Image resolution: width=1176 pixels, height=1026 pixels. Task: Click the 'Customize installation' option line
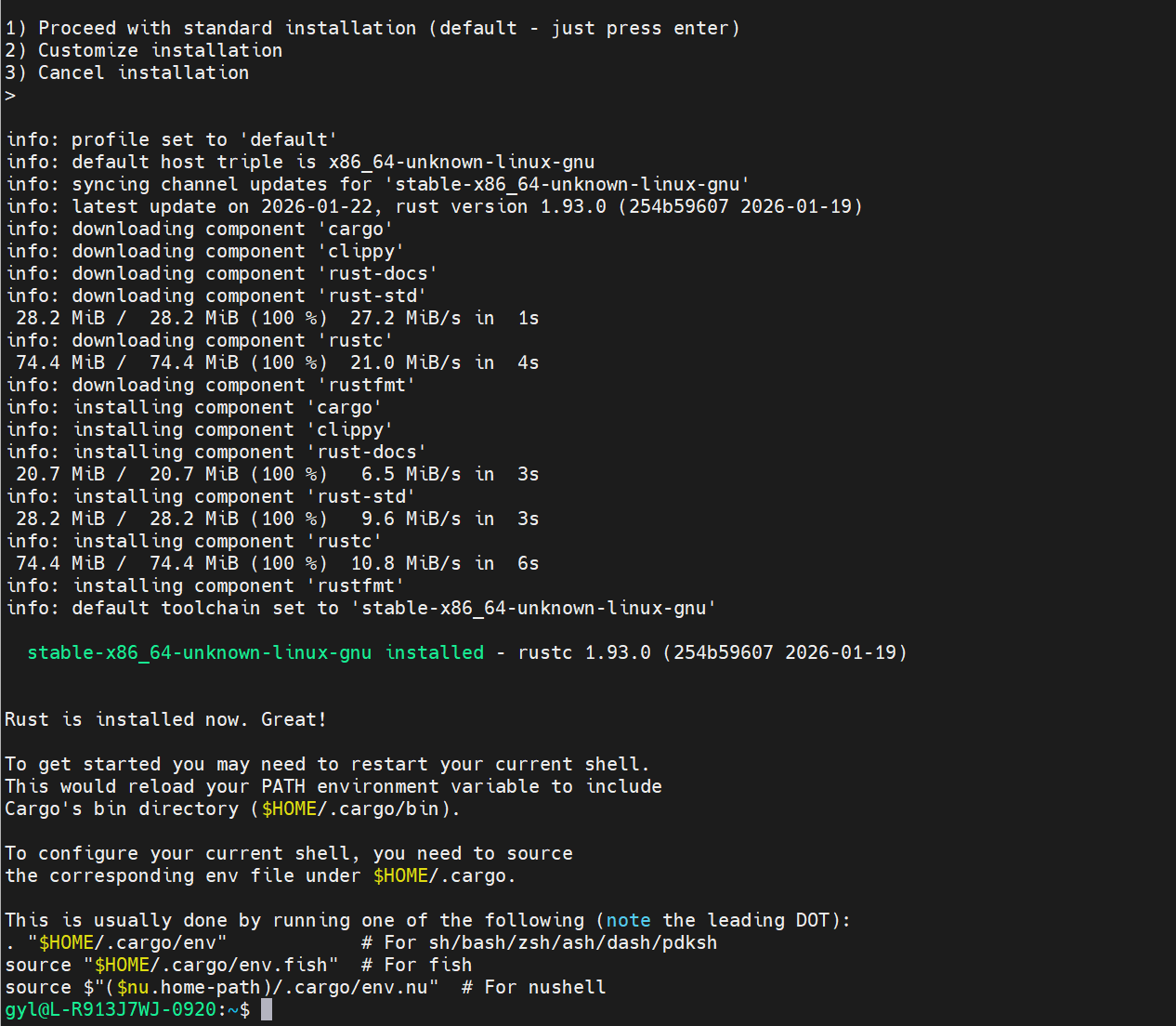pyautogui.click(x=143, y=50)
